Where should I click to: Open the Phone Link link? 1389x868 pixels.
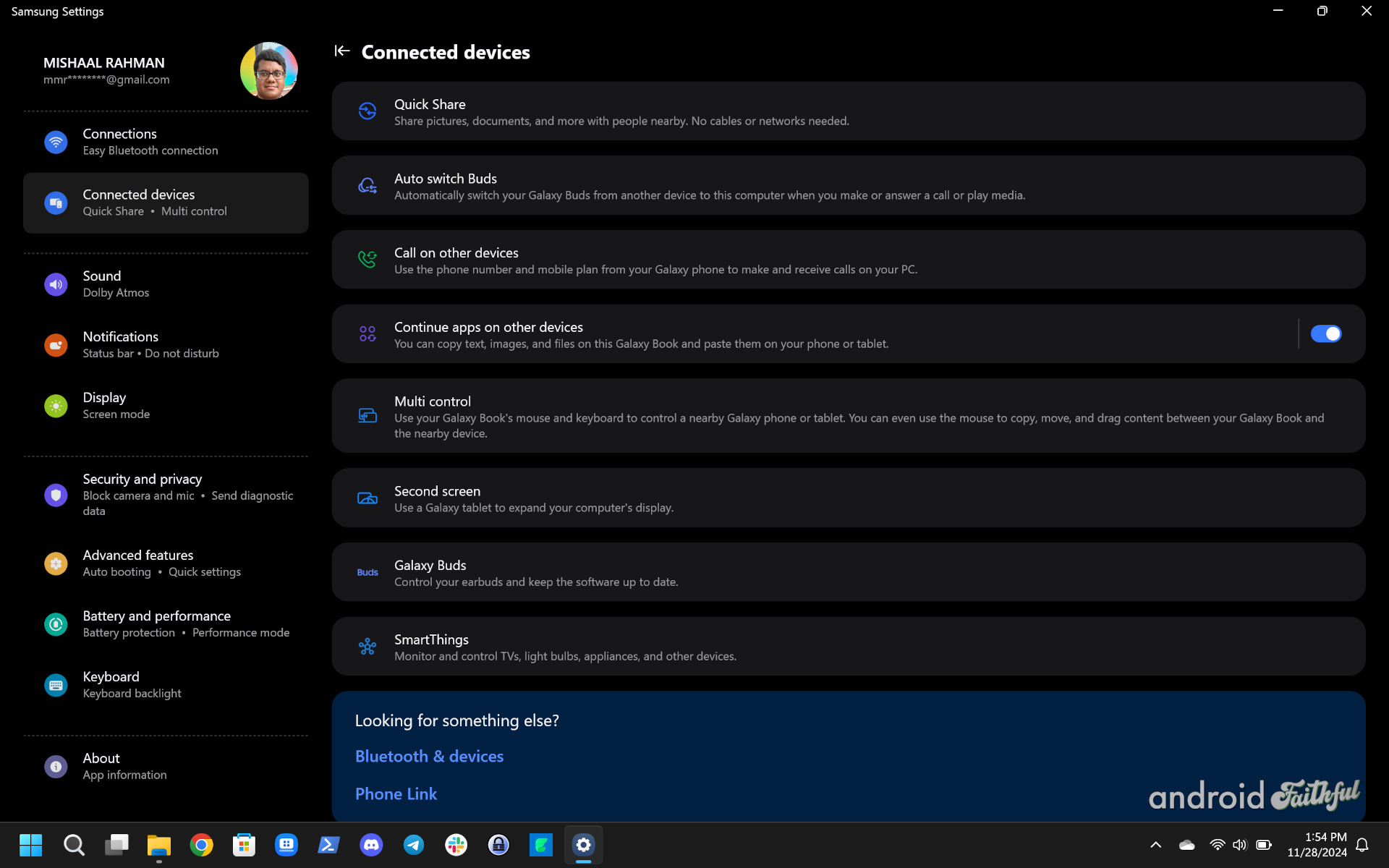coord(396,794)
